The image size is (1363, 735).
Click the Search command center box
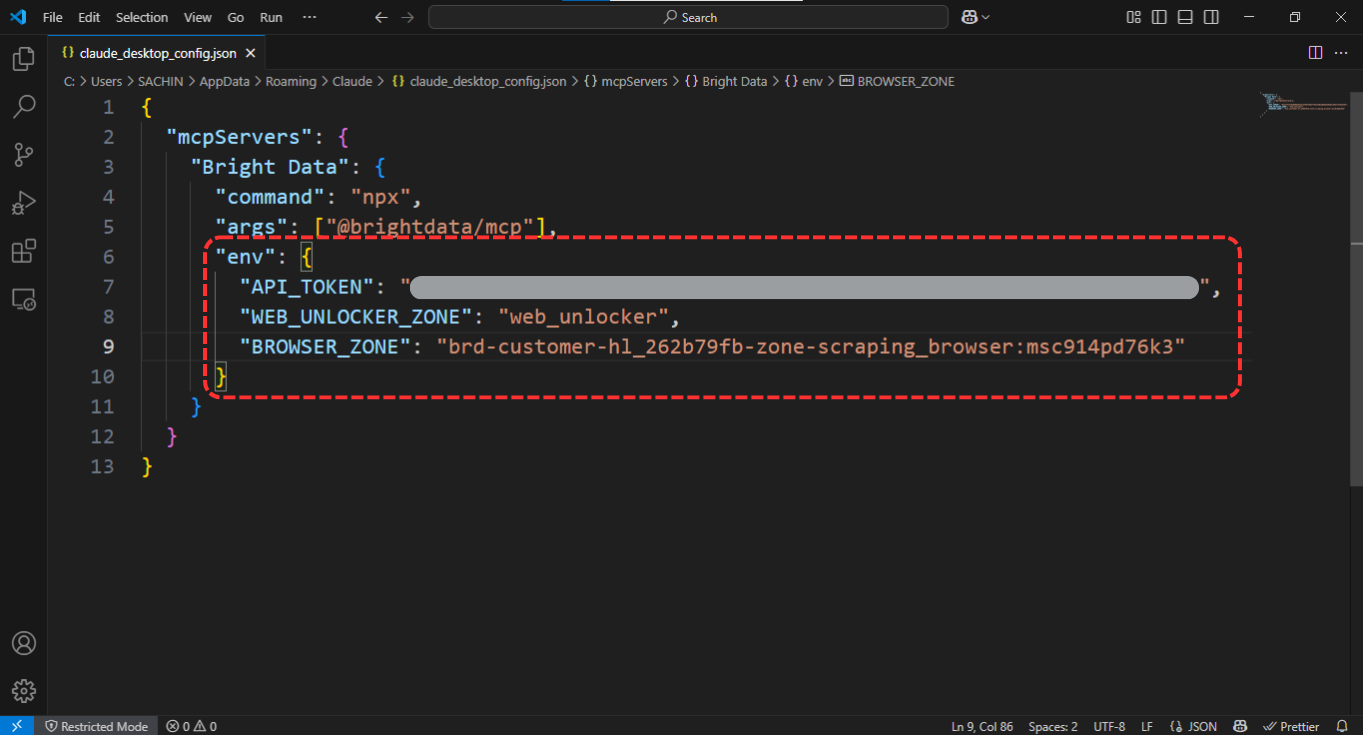(x=688, y=17)
